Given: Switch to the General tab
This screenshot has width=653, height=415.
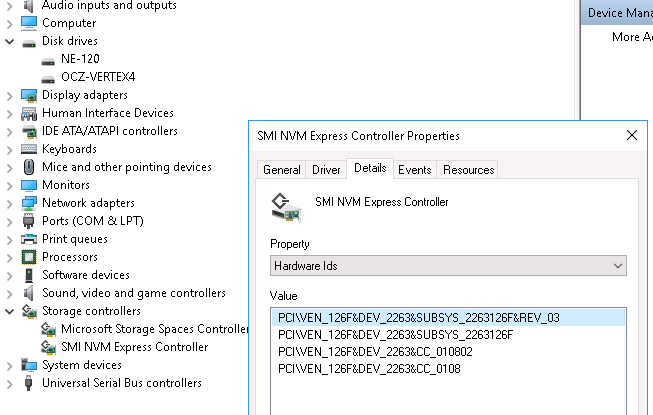Looking at the screenshot, I should pos(282,170).
